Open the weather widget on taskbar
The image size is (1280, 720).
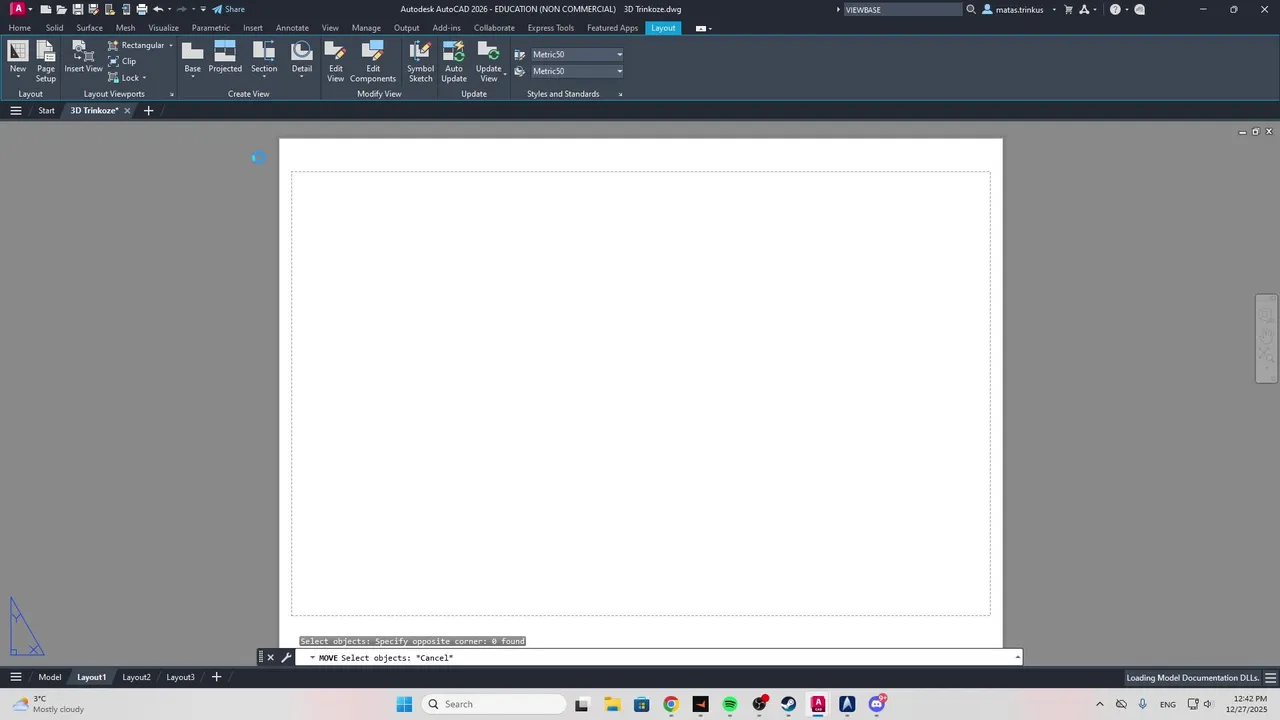(48, 704)
